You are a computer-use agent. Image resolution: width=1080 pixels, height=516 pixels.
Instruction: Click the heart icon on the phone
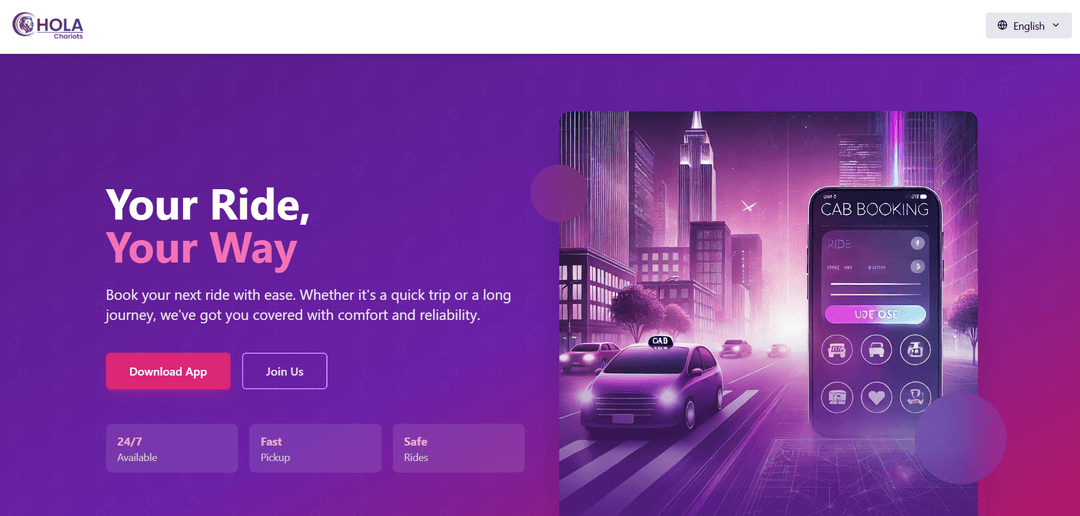876,397
